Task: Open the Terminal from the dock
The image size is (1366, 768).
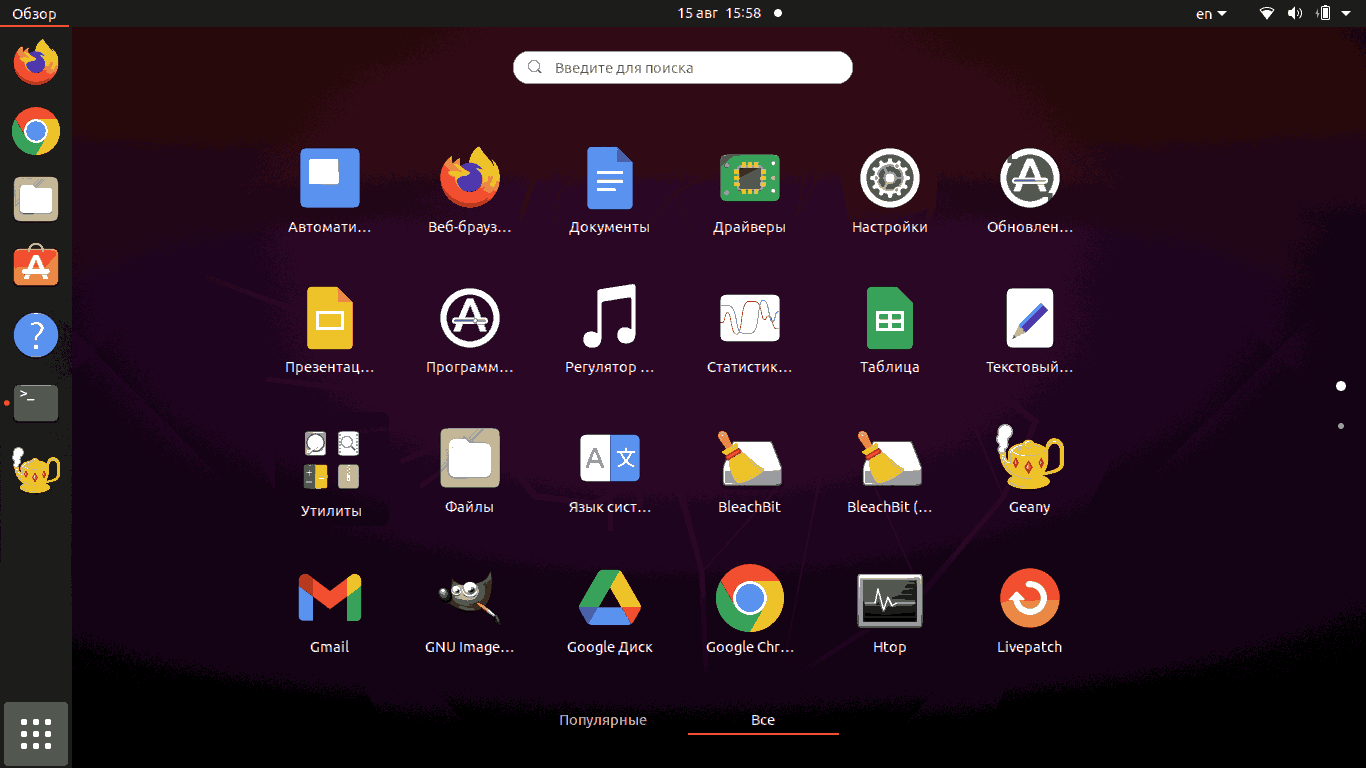Action: [36, 402]
